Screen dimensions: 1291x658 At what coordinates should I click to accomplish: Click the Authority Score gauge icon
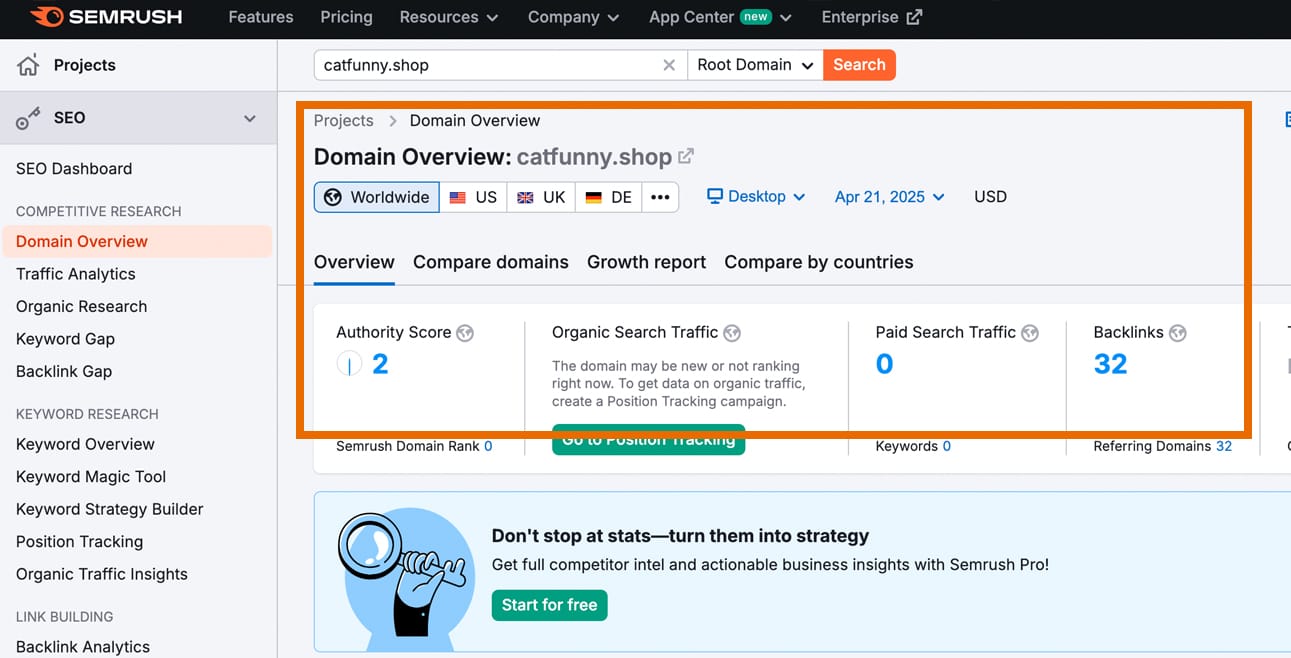click(x=349, y=365)
